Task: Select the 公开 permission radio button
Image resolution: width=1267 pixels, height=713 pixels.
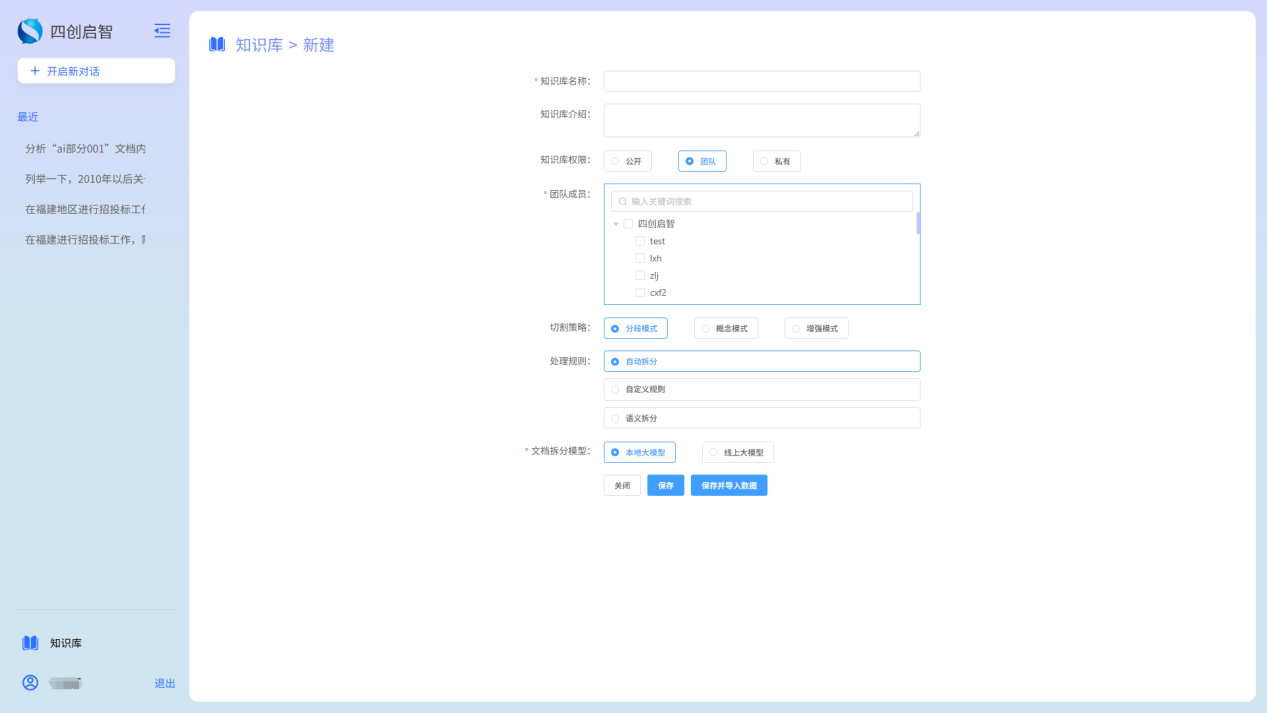Action: [616, 161]
